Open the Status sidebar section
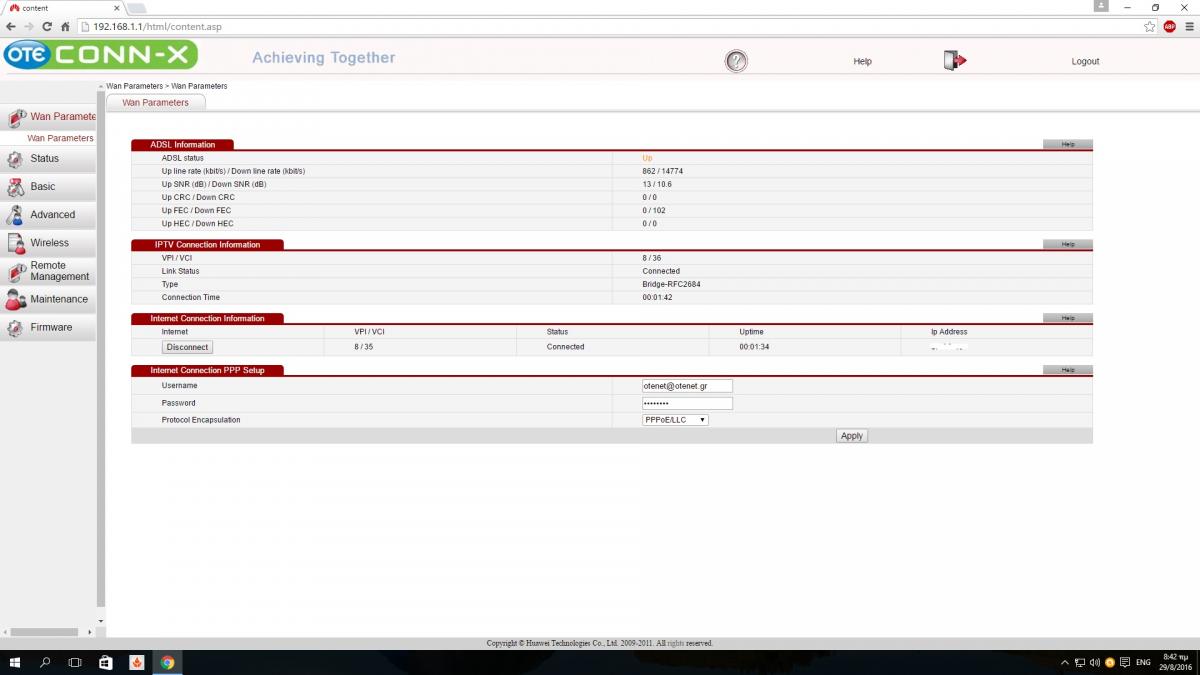 pos(45,159)
